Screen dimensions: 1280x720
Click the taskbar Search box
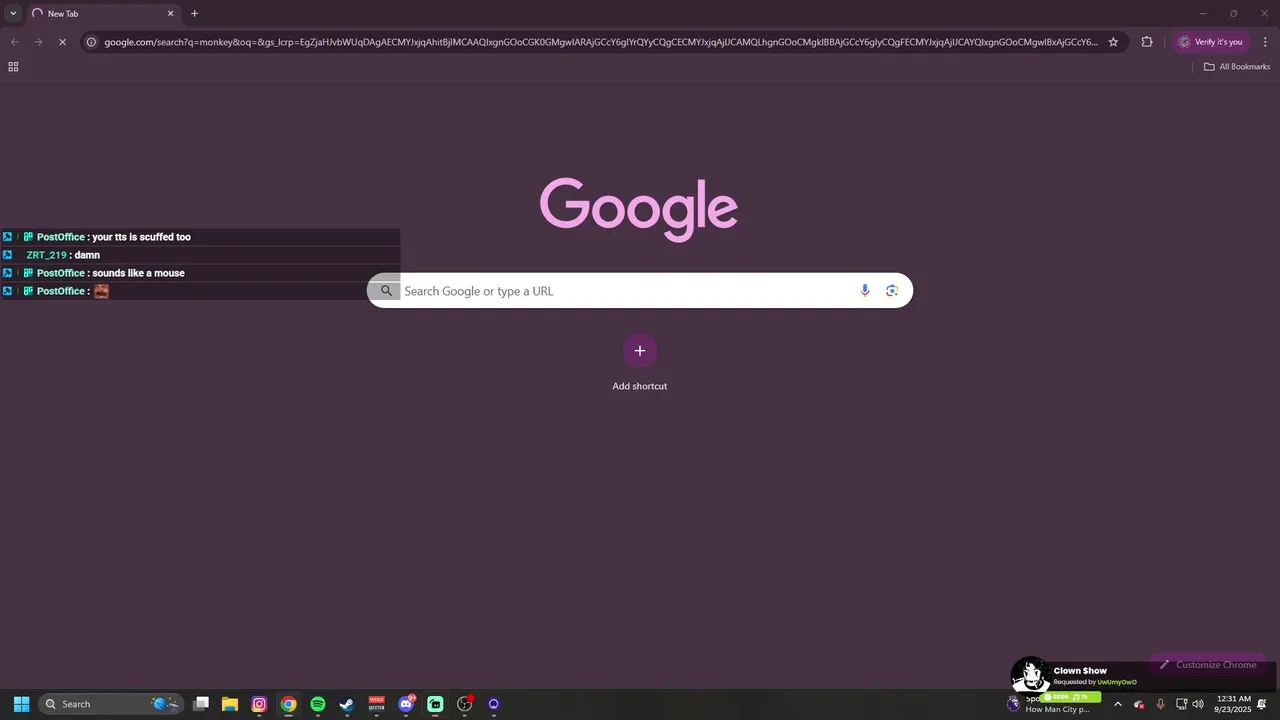click(112, 704)
